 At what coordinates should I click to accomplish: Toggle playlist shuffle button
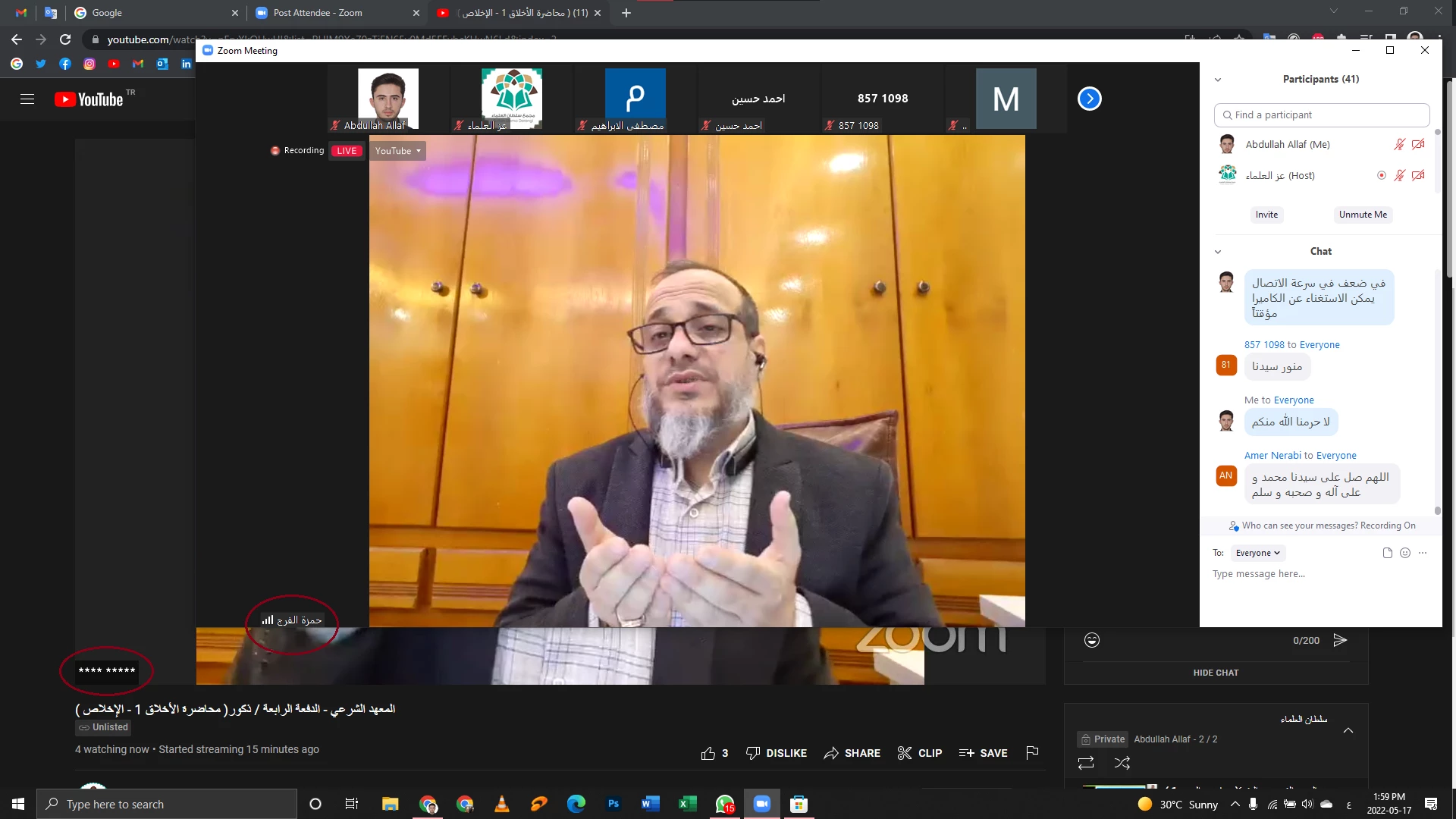click(1122, 763)
